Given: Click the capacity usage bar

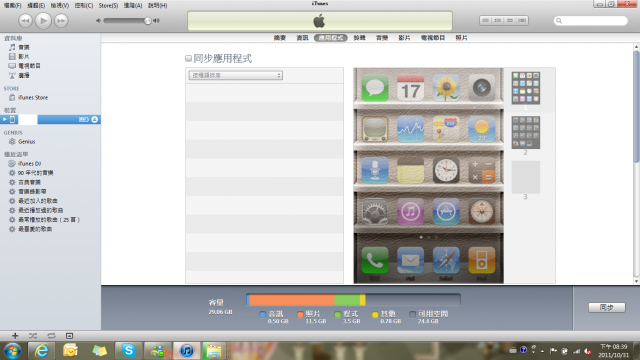Looking at the screenshot, I should click(x=353, y=300).
